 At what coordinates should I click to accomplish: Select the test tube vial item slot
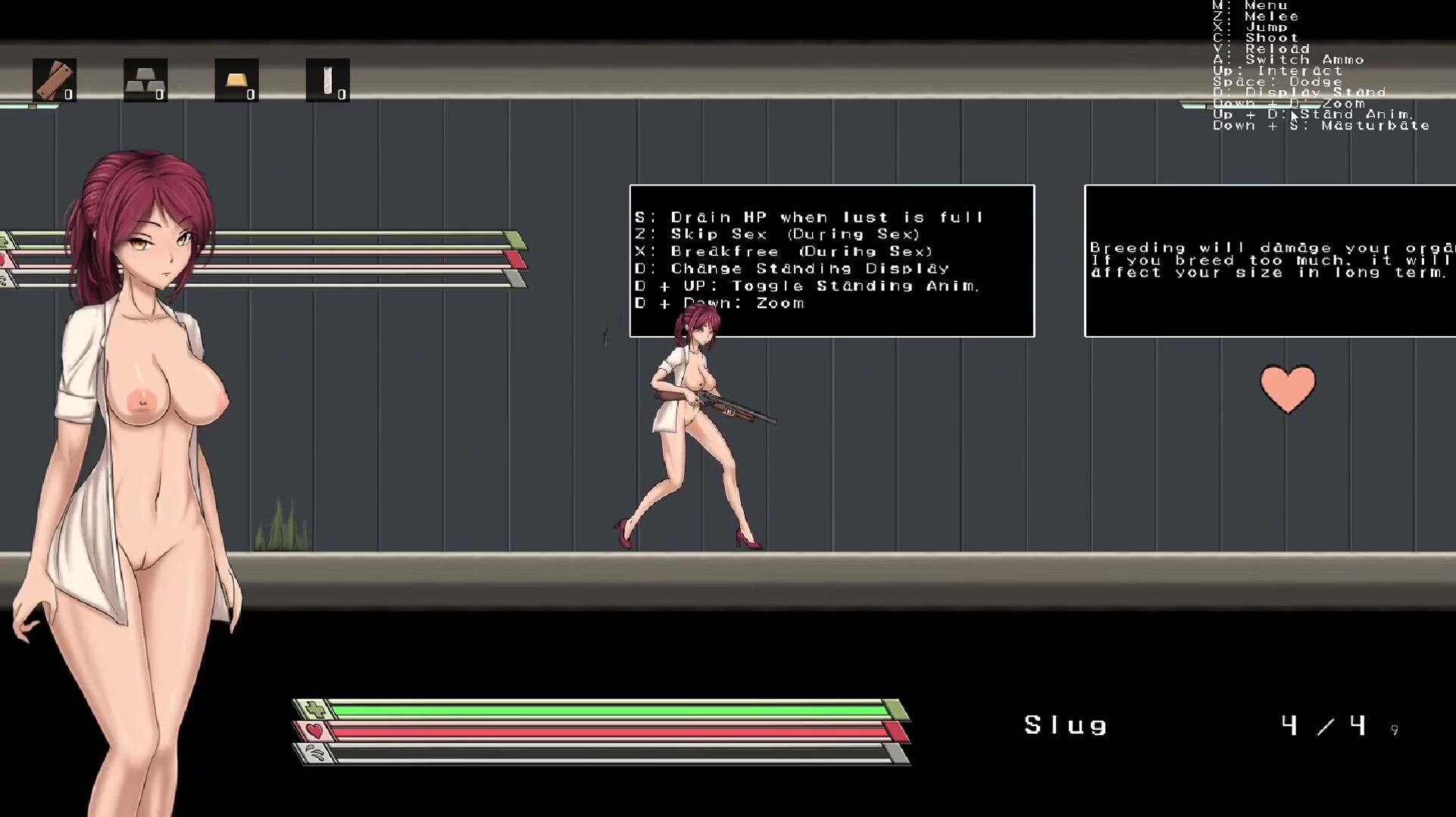click(327, 80)
